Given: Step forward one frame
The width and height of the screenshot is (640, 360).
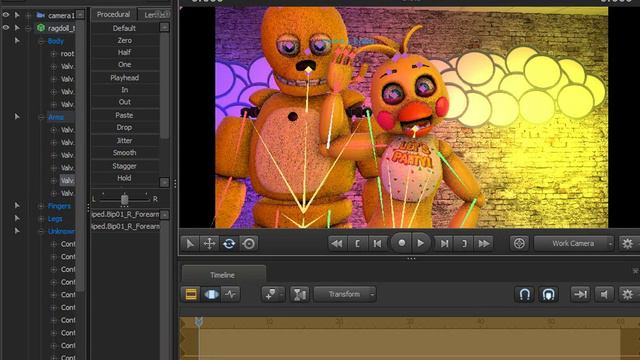Looking at the screenshot, I should pyautogui.click(x=444, y=244).
